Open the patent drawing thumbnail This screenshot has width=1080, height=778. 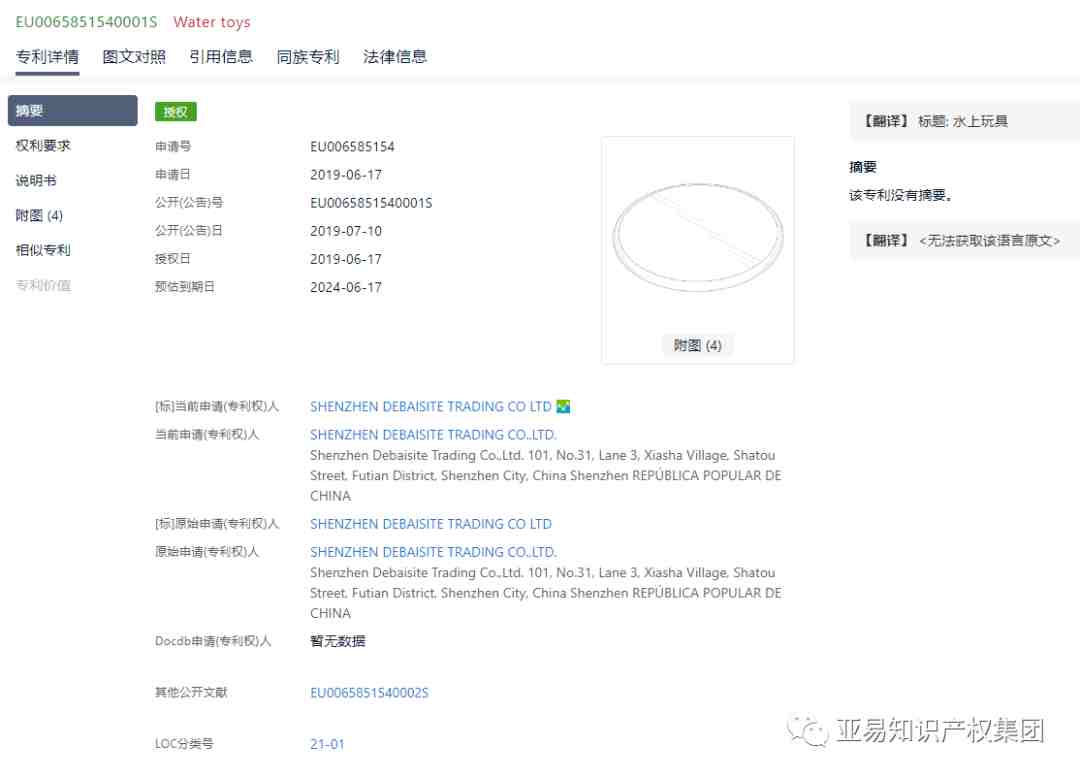[698, 238]
